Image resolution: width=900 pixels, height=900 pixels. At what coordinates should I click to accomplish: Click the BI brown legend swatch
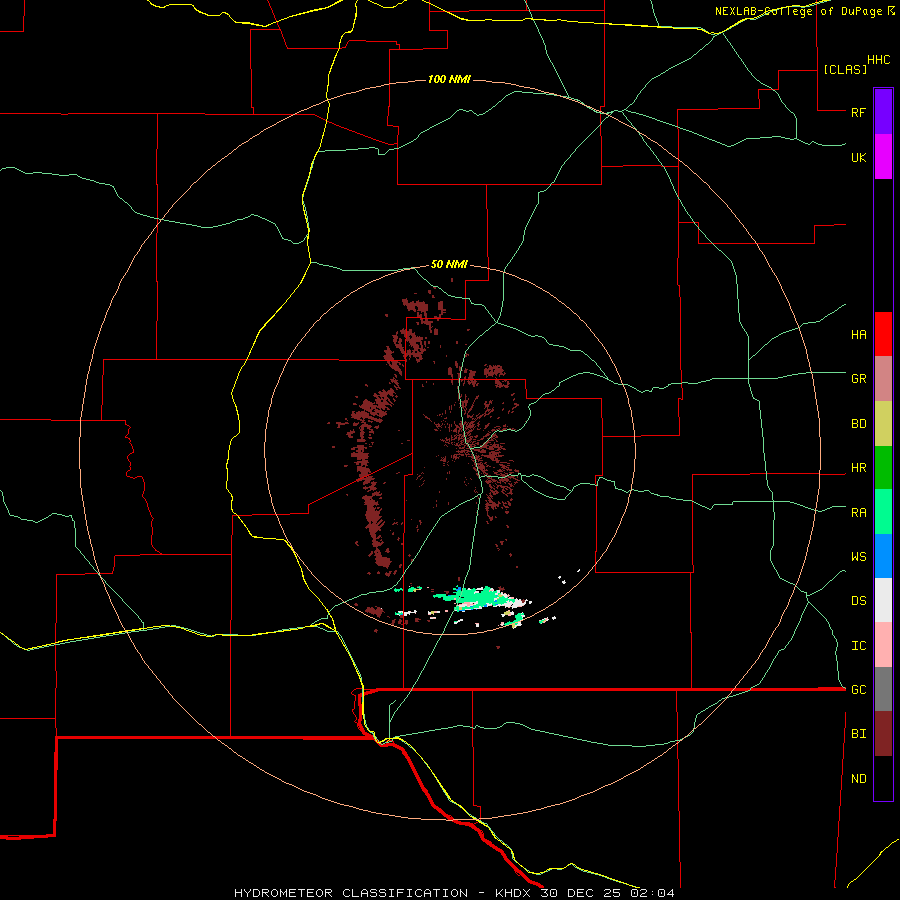pos(883,734)
